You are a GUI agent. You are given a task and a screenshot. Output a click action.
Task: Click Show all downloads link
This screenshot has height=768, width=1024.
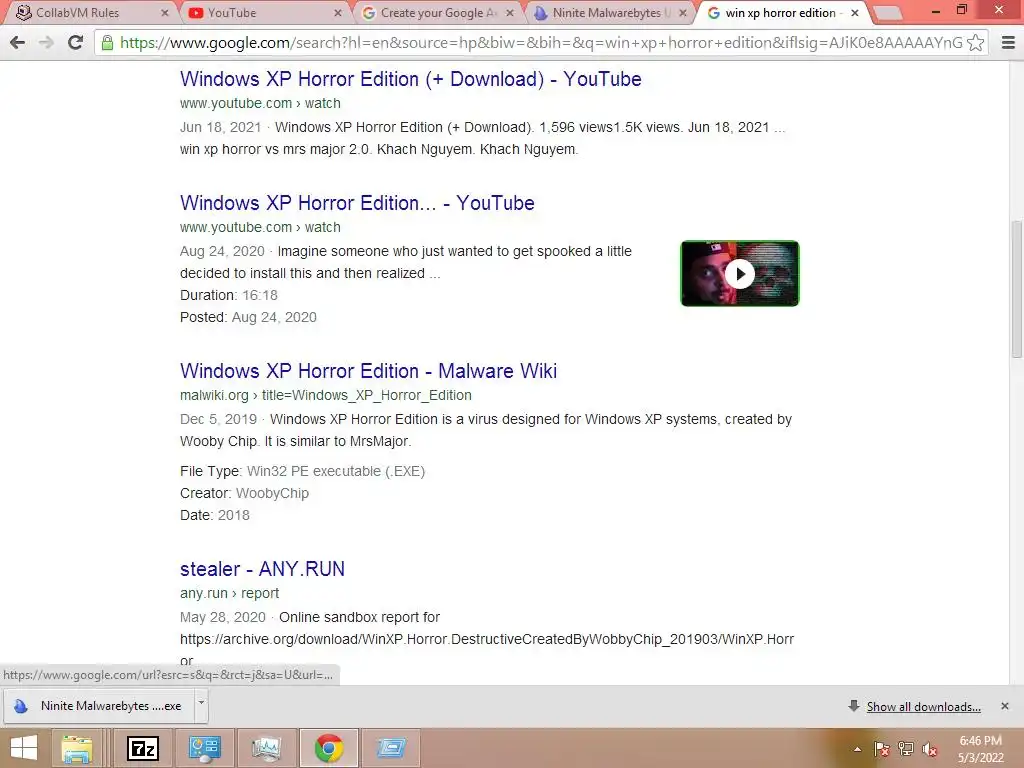click(x=923, y=707)
